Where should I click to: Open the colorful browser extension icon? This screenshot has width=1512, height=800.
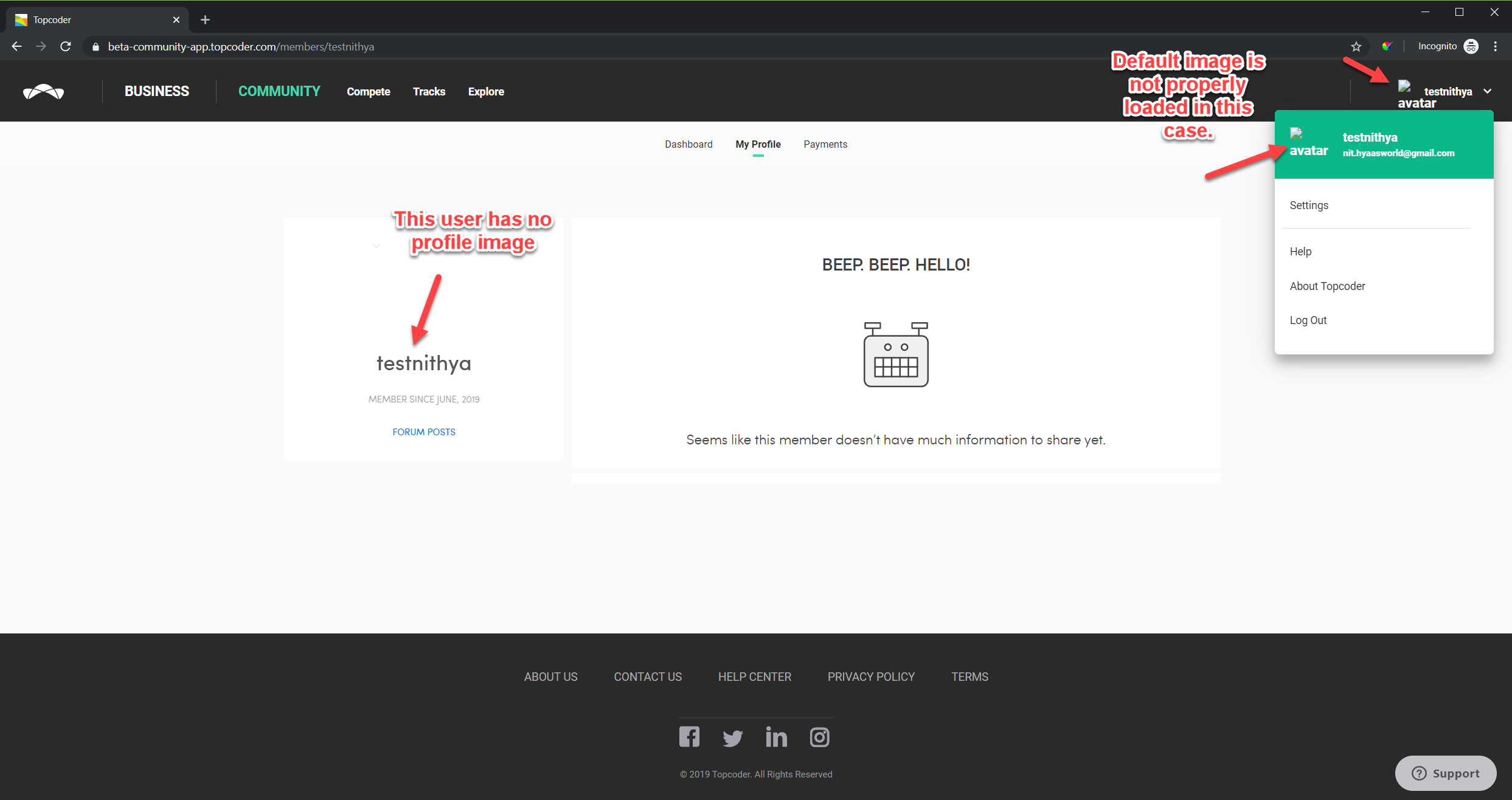(x=1387, y=46)
